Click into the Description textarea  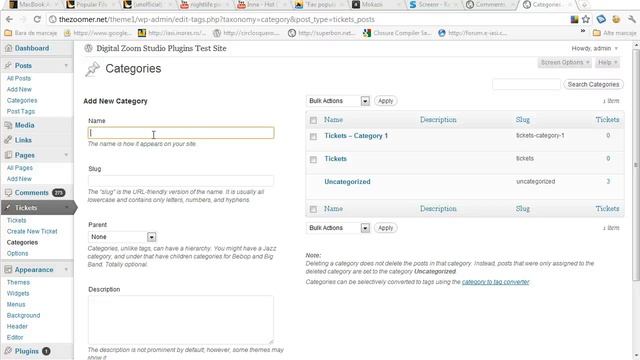pos(181,320)
